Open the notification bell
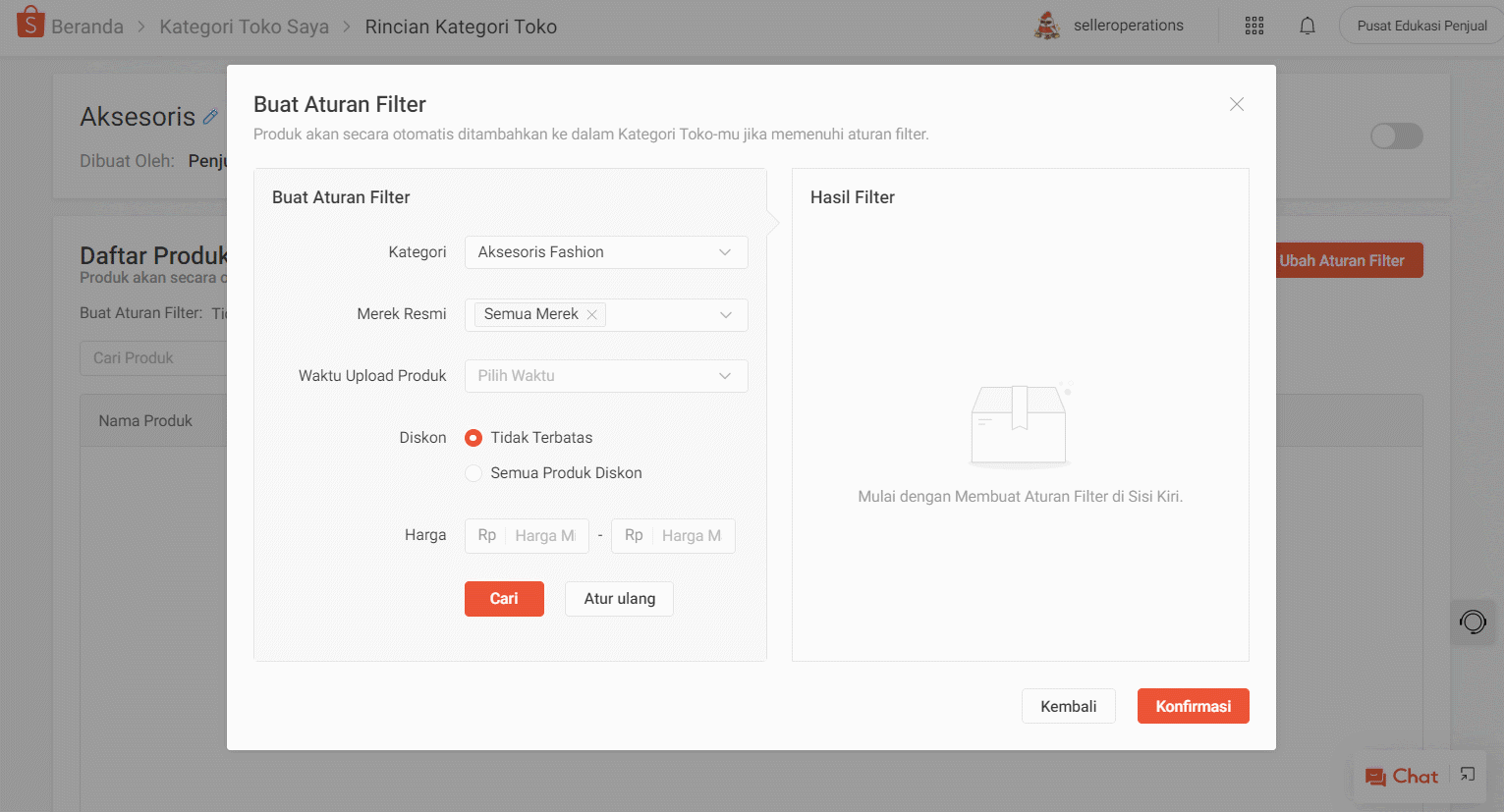Viewport: 1504px width, 812px height. 1308,27
